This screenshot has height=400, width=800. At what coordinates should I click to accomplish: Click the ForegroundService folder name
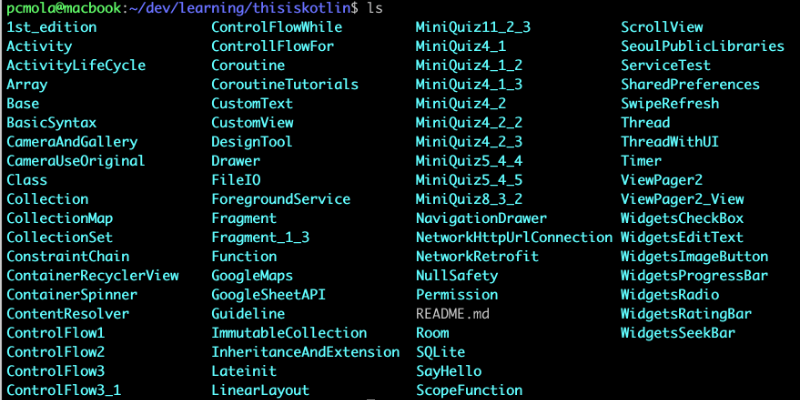coord(281,199)
